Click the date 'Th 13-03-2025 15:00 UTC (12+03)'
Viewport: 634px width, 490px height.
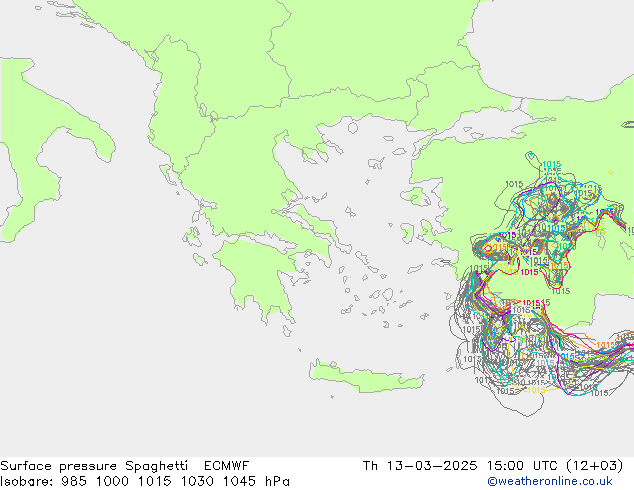(x=493, y=466)
